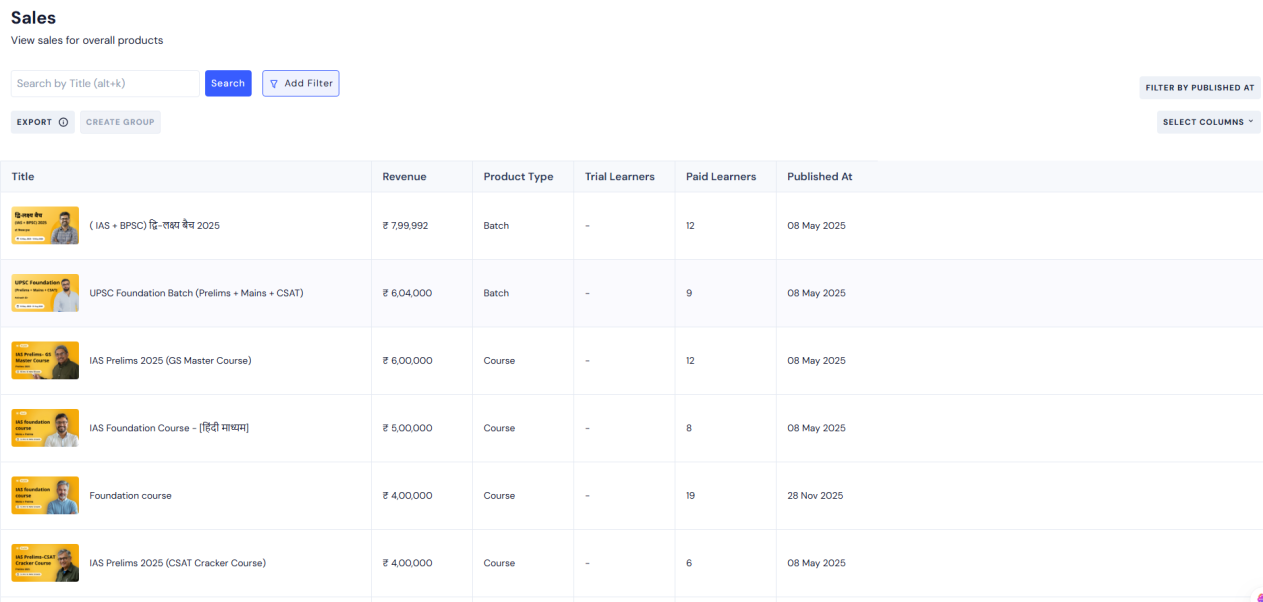Sort by the Revenue column header
Viewport: 1263px width, 602px height.
click(404, 177)
